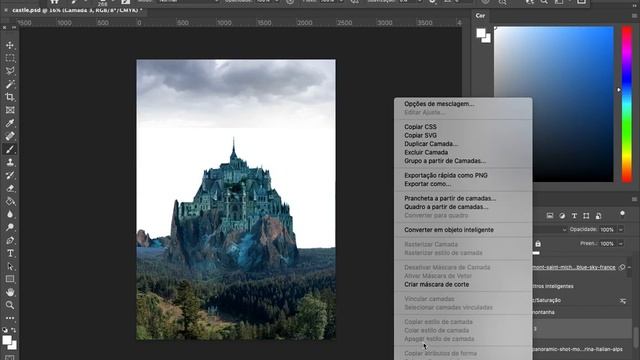640x360 pixels.
Task: Choose Exportação rápida como PNG
Action: click(446, 175)
